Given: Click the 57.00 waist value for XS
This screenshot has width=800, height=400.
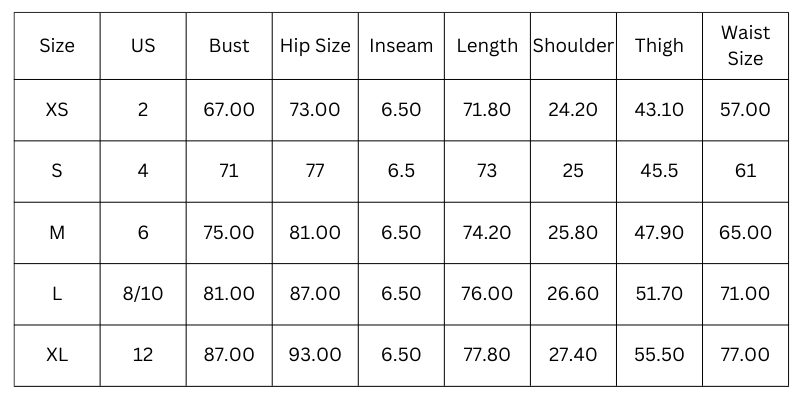Looking at the screenshot, I should pyautogui.click(x=745, y=110).
